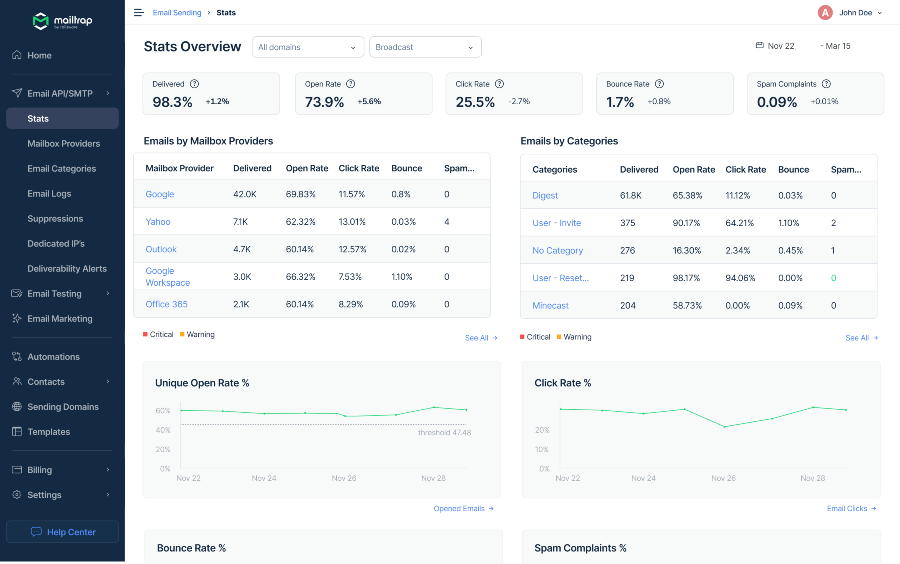The width and height of the screenshot is (900, 564).
Task: Click the Spam Complaints help icon
Action: (x=826, y=85)
